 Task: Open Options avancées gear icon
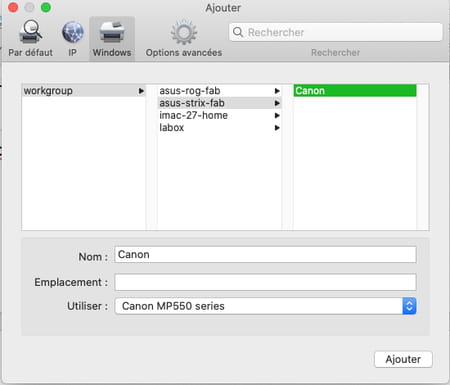tap(184, 32)
